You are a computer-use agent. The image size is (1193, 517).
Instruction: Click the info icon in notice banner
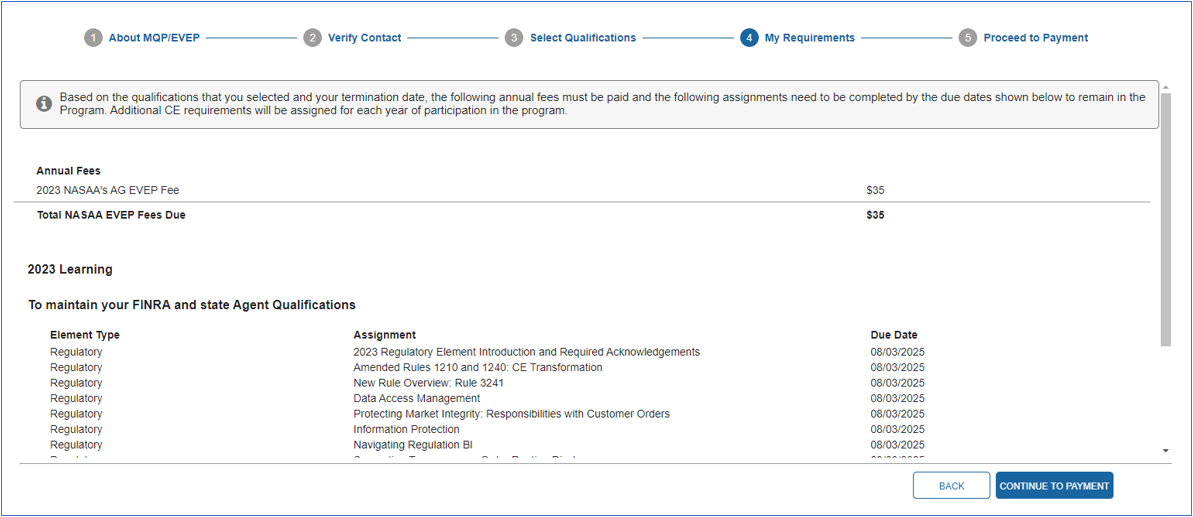(44, 104)
